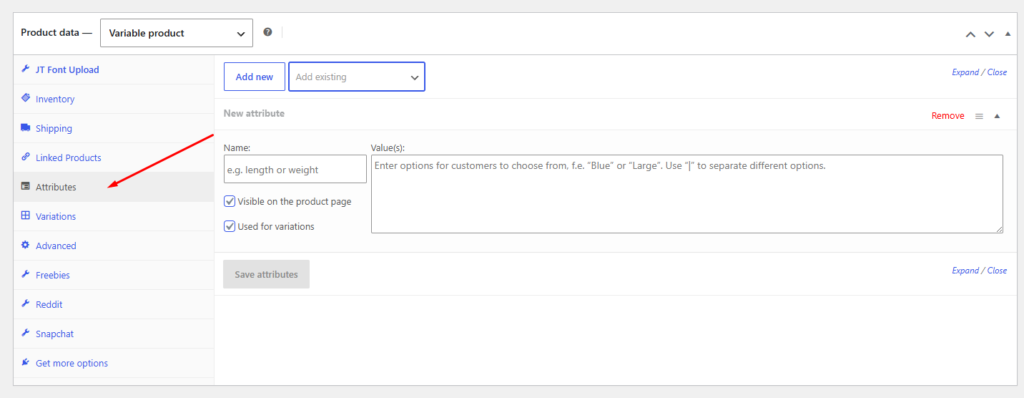
Task: Toggle Visible on the product page checkbox
Action: click(x=229, y=201)
